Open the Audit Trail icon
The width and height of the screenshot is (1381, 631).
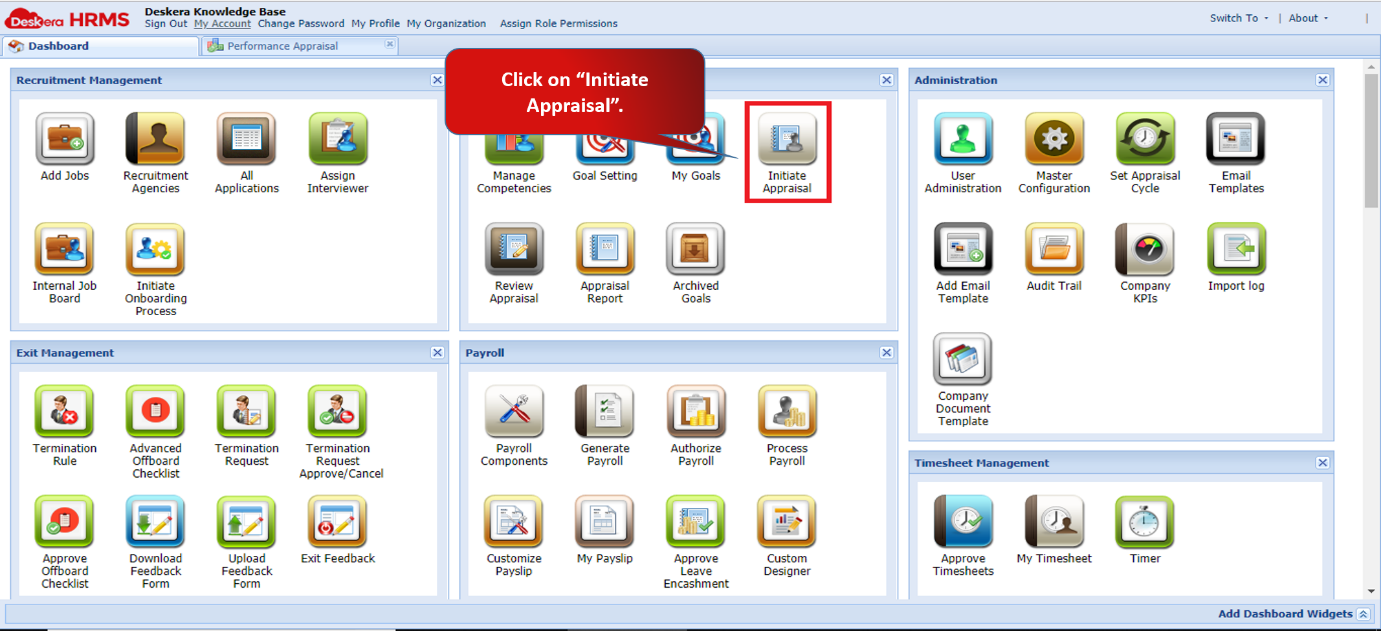(1054, 251)
